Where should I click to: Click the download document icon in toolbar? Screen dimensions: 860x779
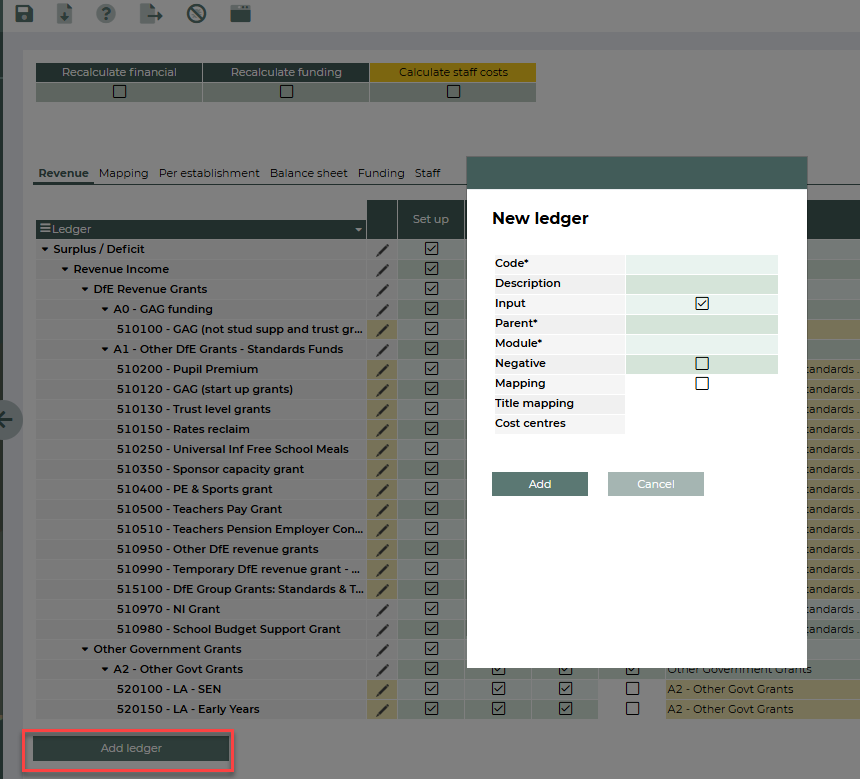click(64, 14)
